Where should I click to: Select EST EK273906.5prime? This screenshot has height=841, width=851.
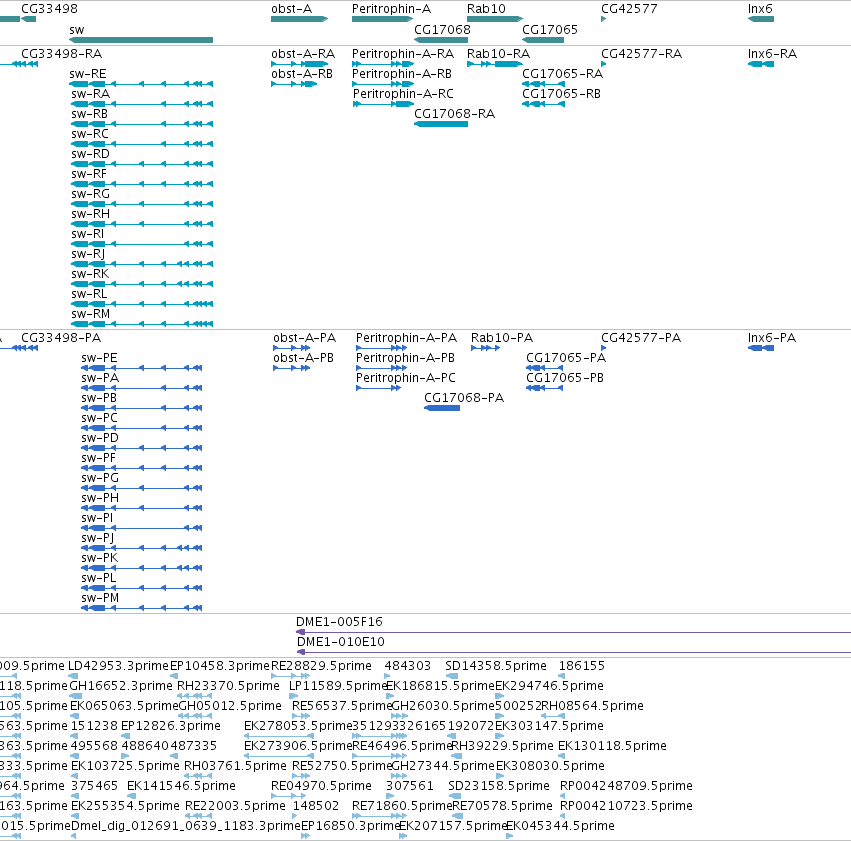click(x=279, y=756)
